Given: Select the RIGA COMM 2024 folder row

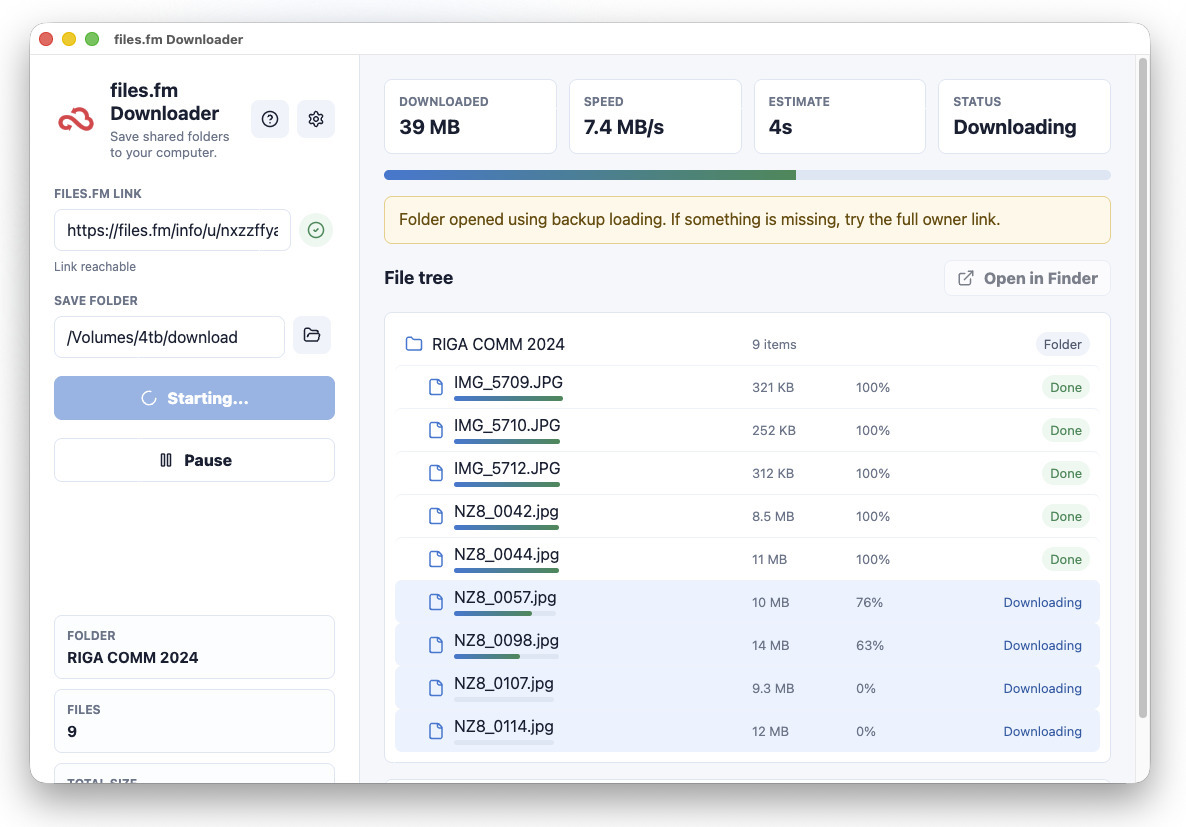Looking at the screenshot, I should (x=747, y=344).
